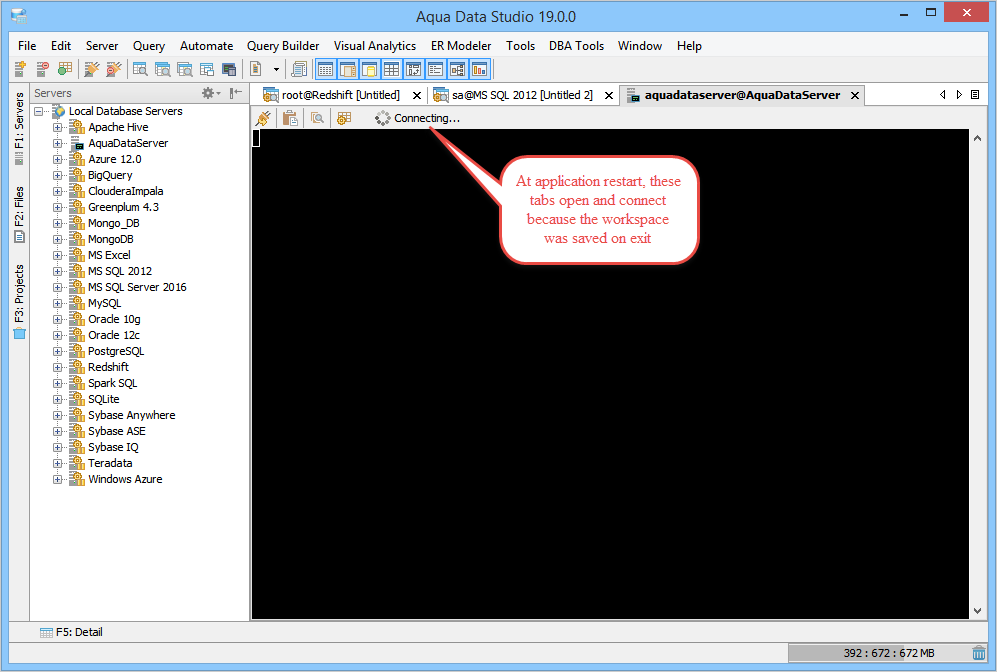This screenshot has height=672, width=997.
Task: Click the third query window magnifier icon
Action: pos(184,69)
